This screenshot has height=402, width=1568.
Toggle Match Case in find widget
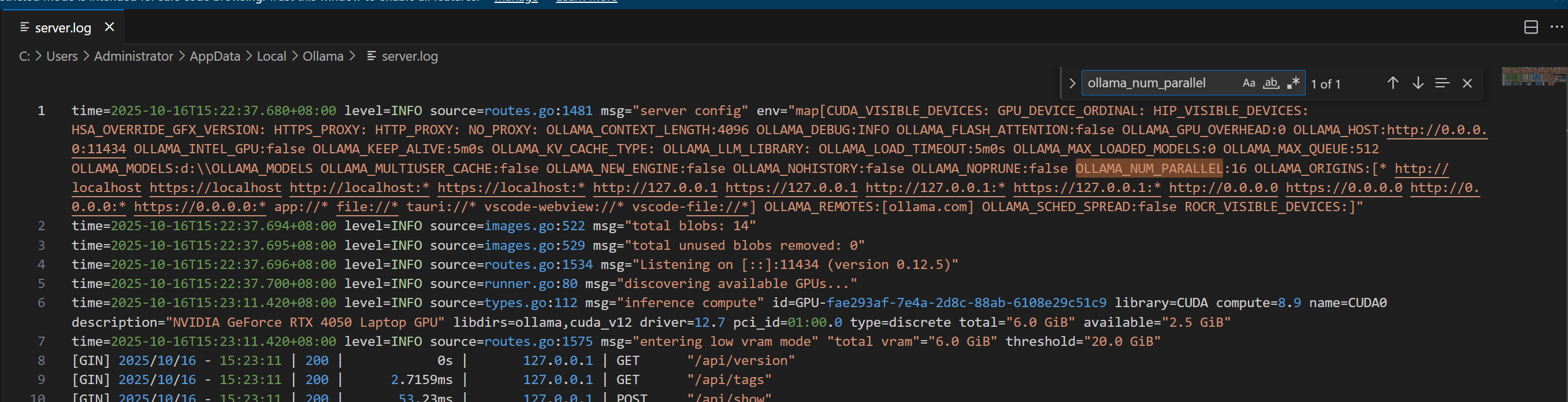[1249, 83]
